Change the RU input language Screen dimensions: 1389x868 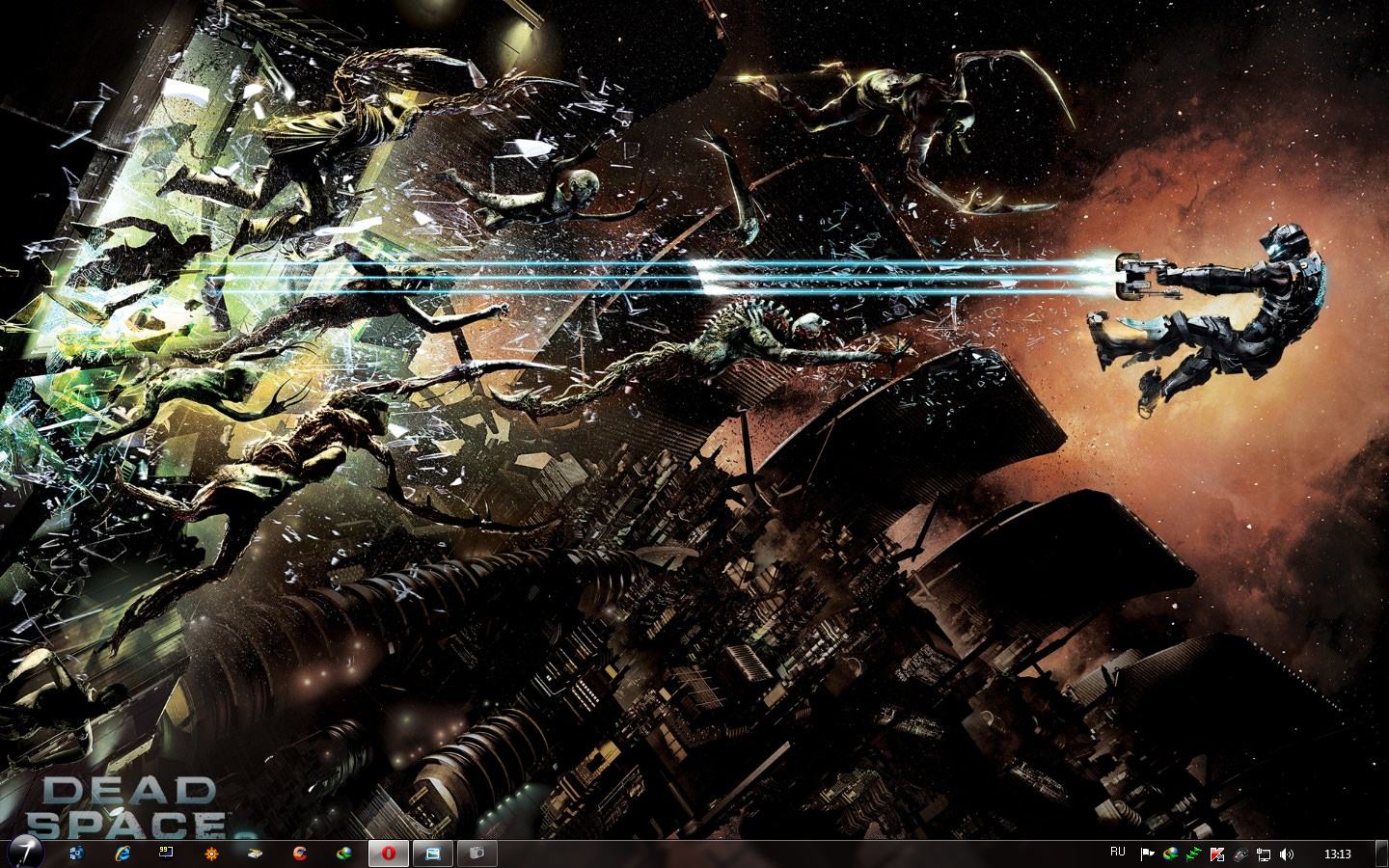coord(1118,853)
